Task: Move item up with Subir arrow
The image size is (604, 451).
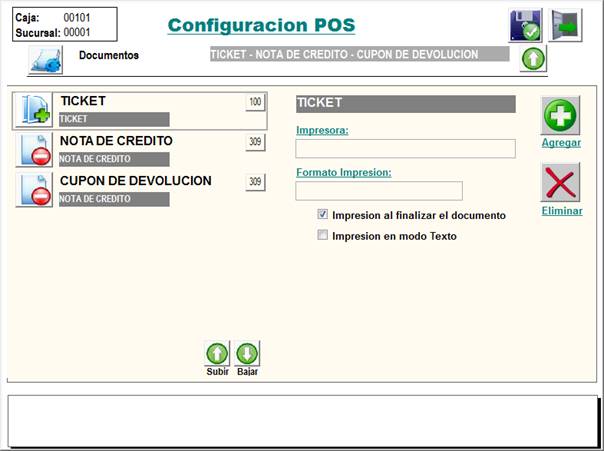Action: [x=217, y=354]
